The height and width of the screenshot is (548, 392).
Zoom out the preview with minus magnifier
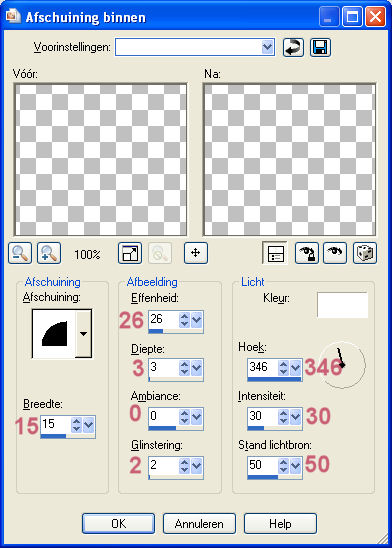pyautogui.click(x=20, y=253)
